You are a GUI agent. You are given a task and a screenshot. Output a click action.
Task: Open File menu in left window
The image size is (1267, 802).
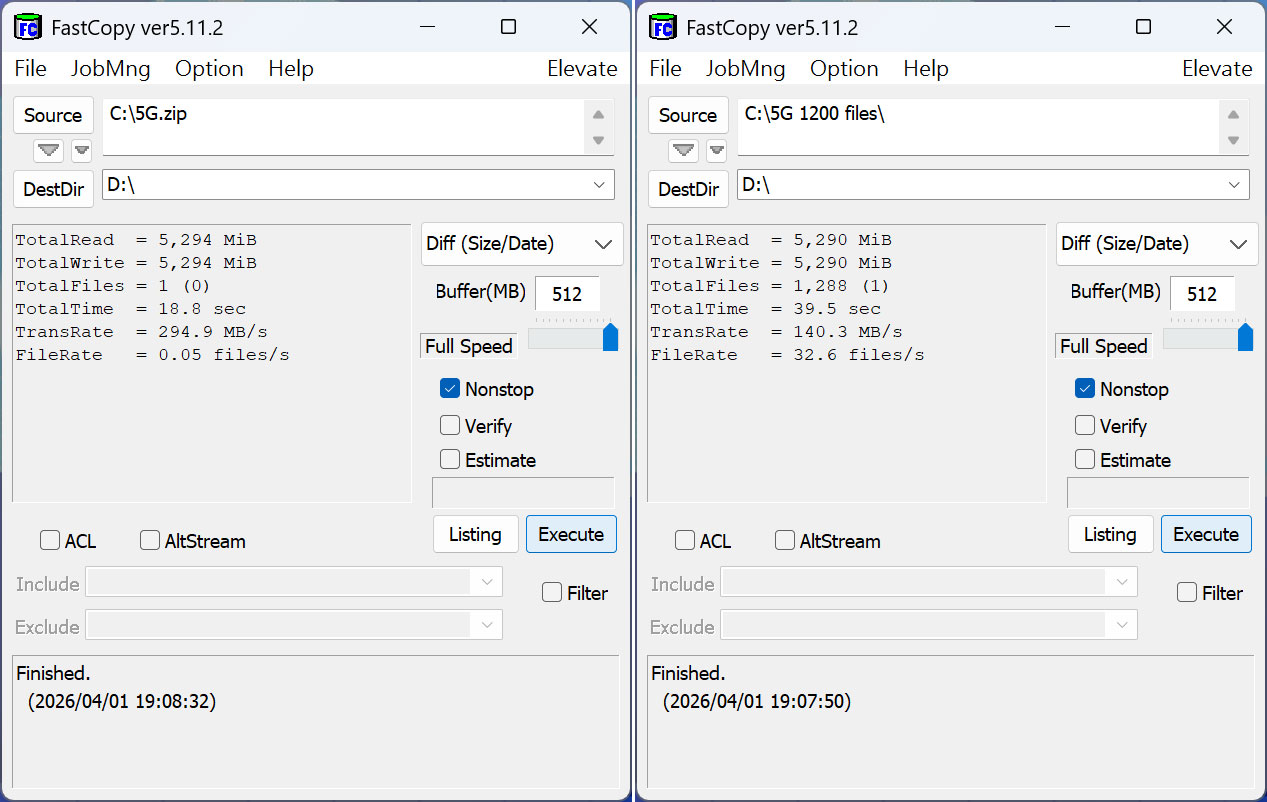(x=31, y=69)
